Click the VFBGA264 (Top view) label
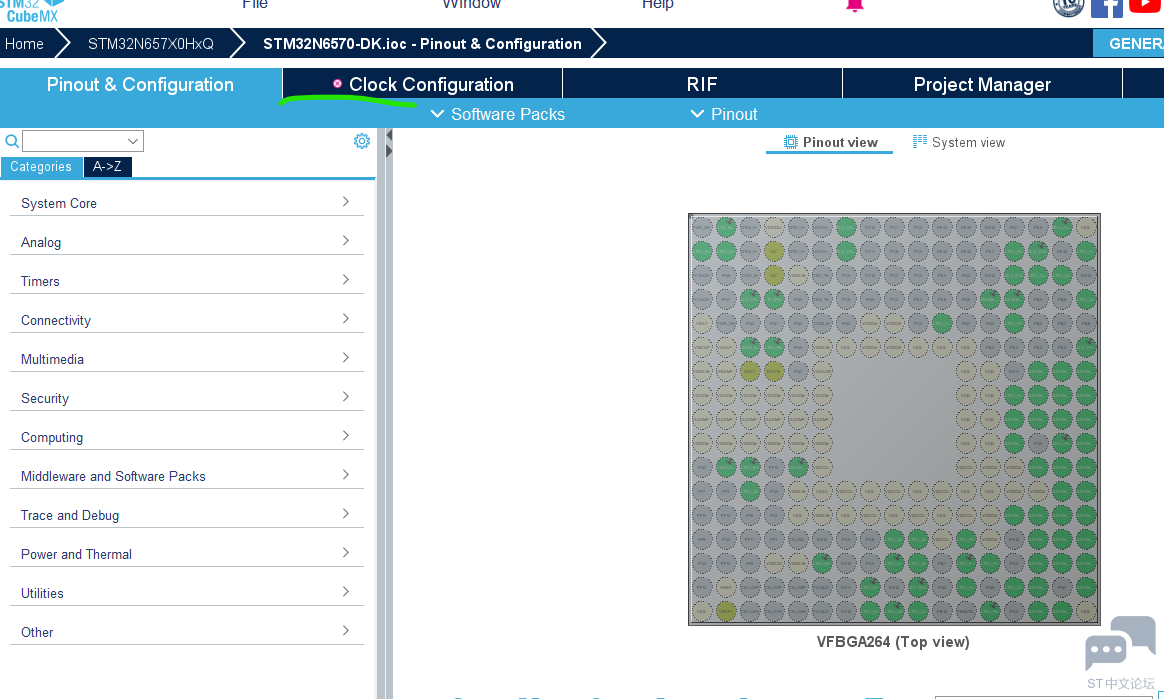1164x699 pixels. point(893,642)
